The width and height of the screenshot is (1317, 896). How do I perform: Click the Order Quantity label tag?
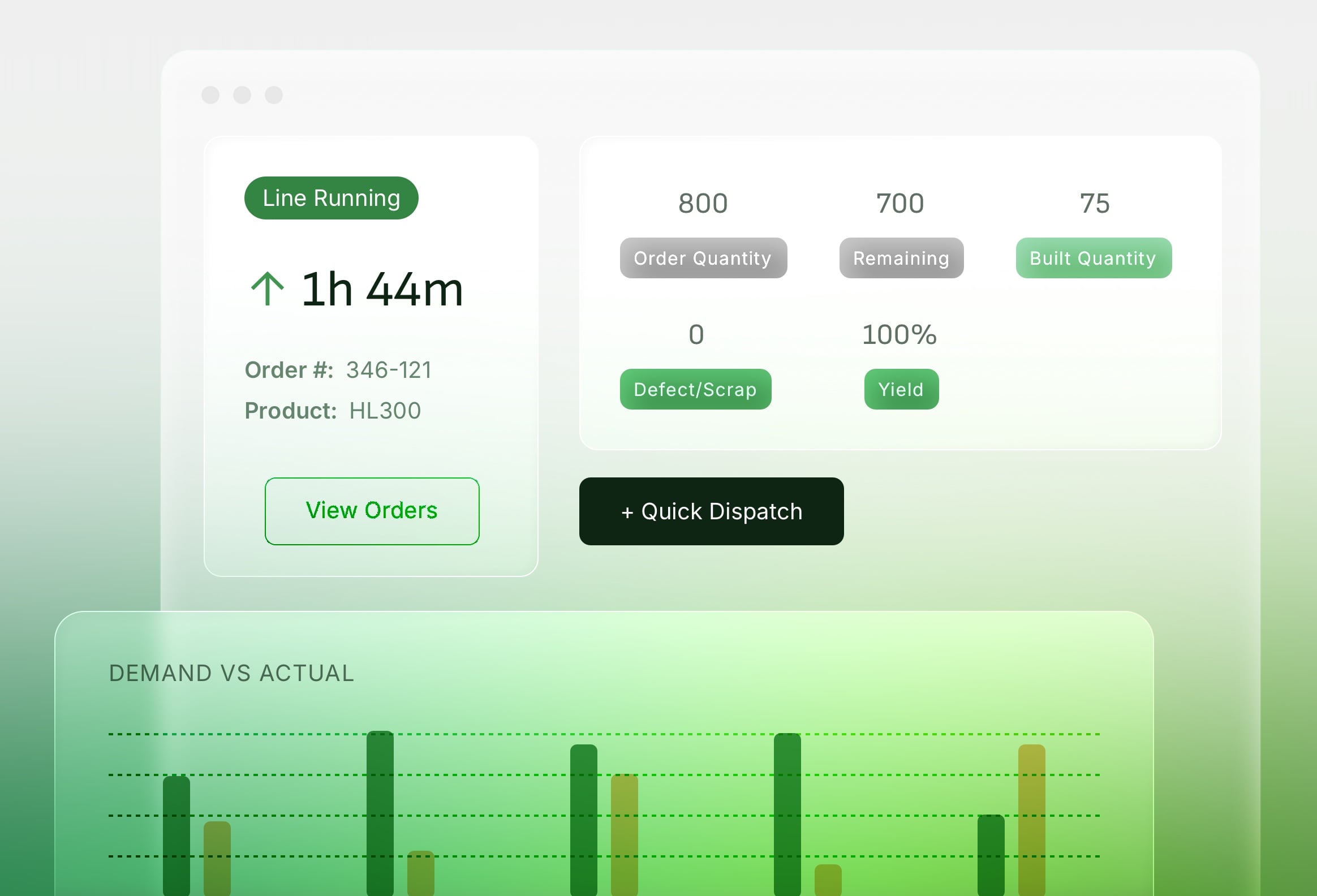(703, 258)
